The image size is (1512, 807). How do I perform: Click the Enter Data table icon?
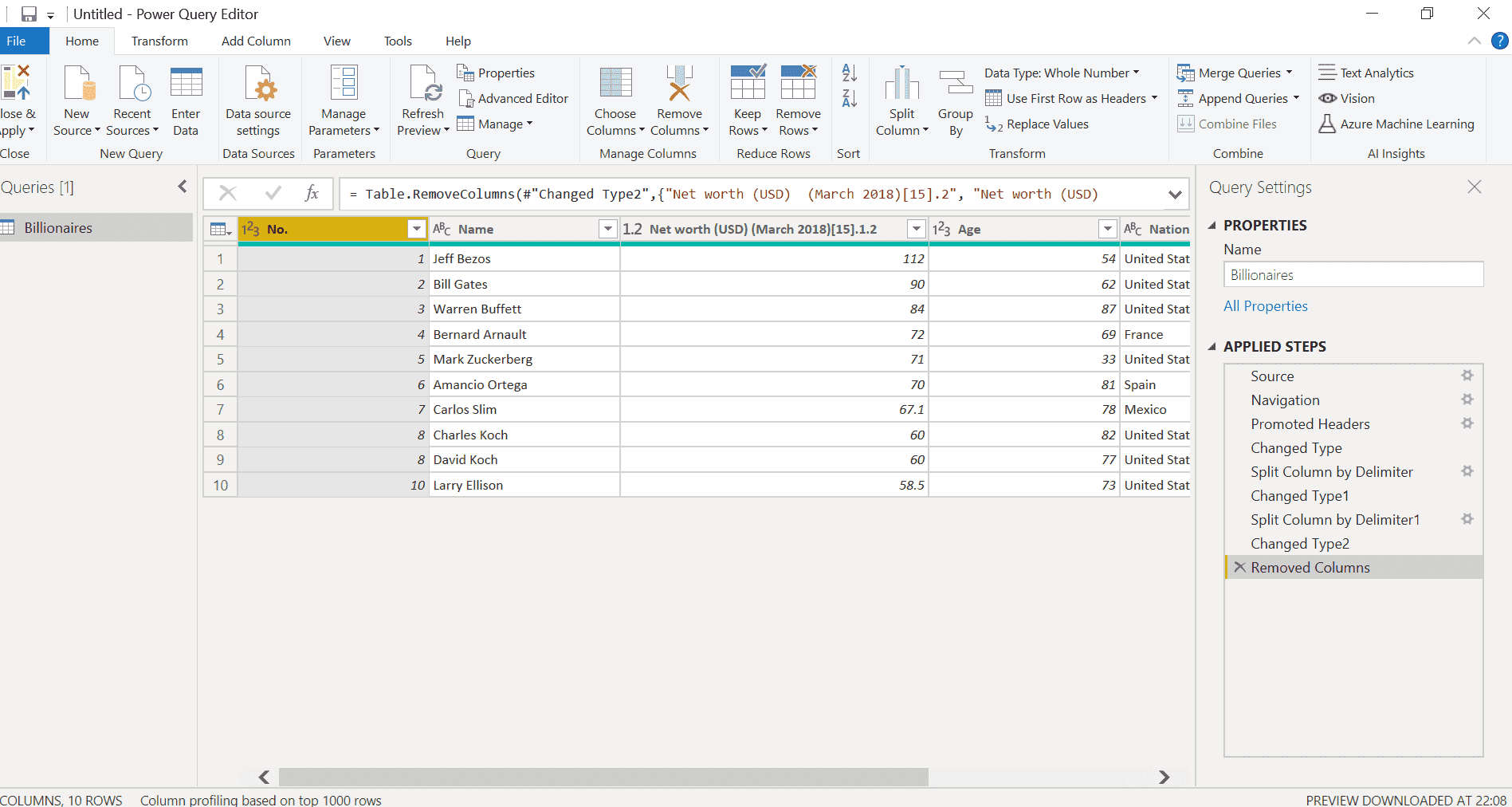(x=186, y=84)
